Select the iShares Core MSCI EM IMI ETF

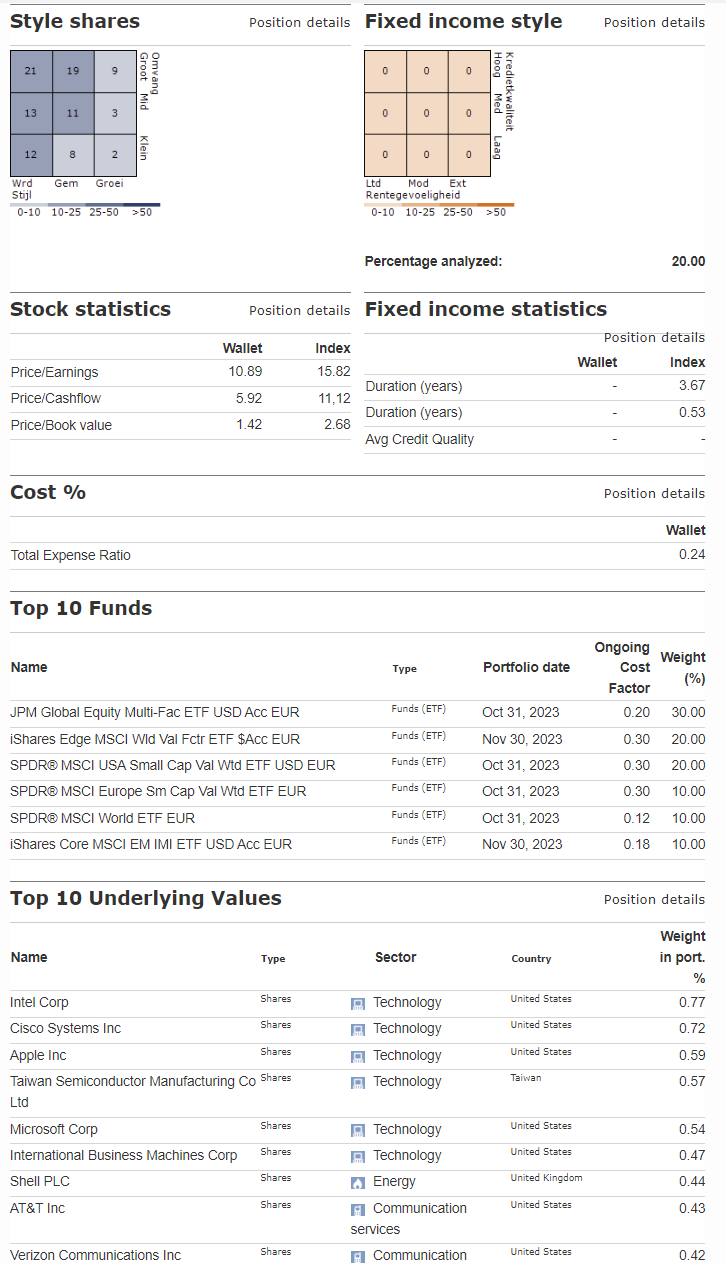[x=151, y=844]
